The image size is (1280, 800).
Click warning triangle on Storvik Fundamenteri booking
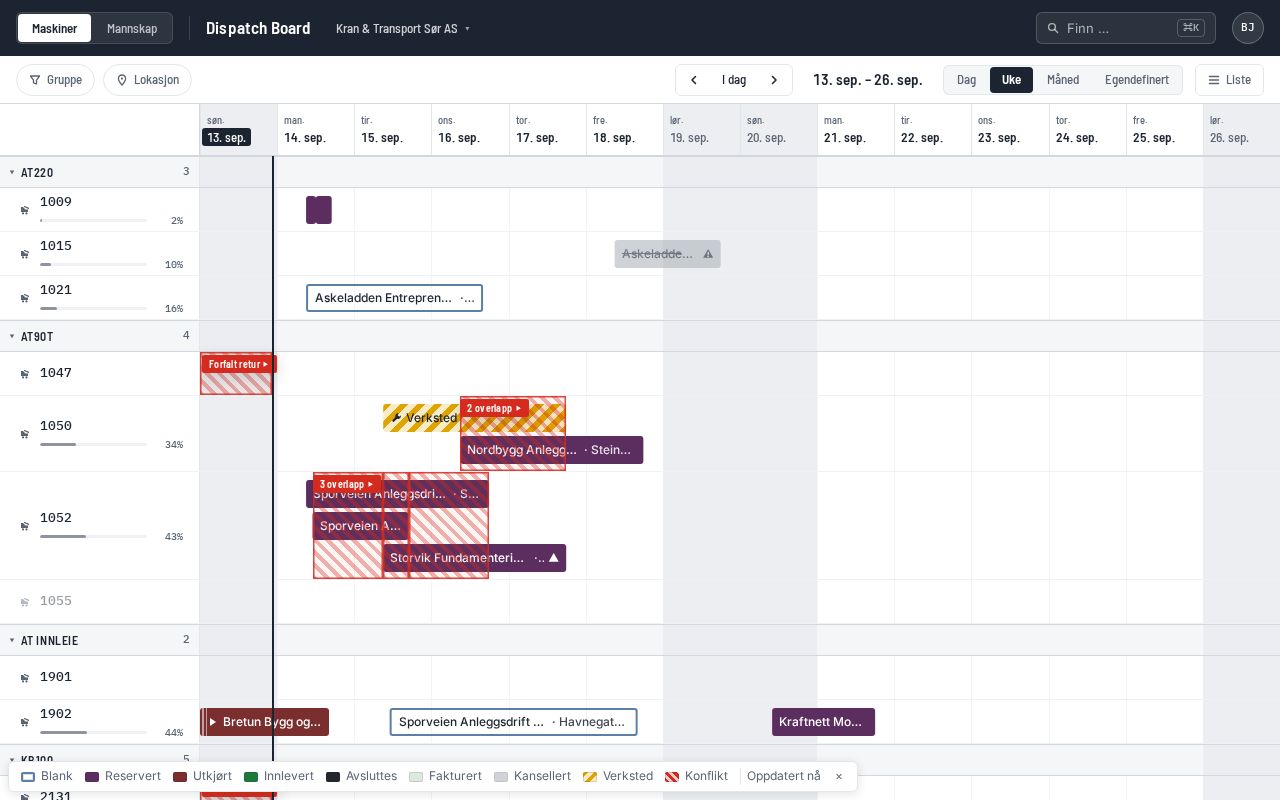pyautogui.click(x=553, y=558)
